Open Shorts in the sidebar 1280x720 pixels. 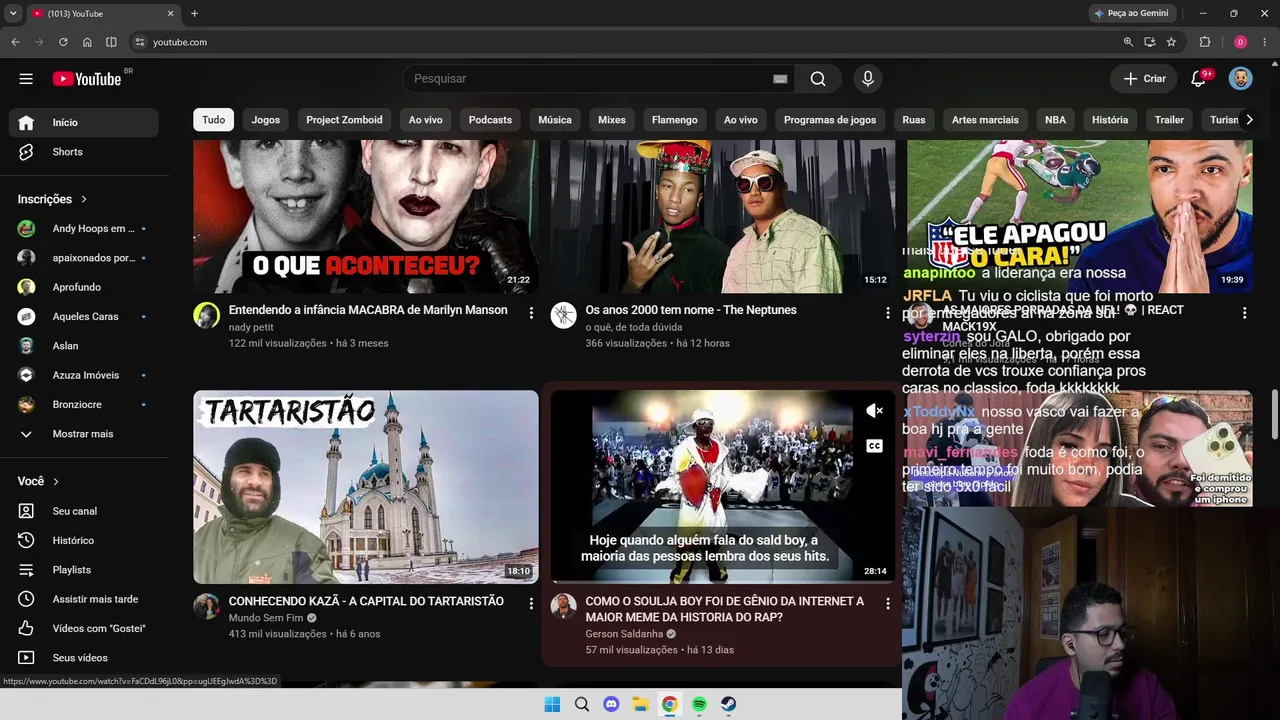click(84, 152)
